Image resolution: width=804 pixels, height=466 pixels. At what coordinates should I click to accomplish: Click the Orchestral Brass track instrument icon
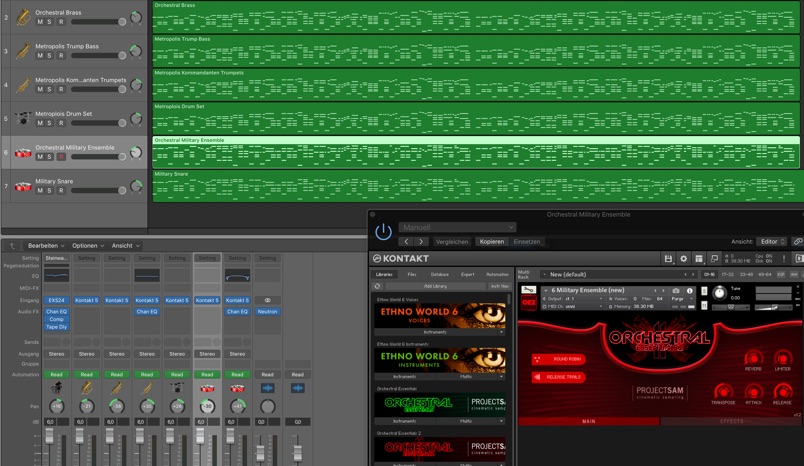pyautogui.click(x=23, y=17)
